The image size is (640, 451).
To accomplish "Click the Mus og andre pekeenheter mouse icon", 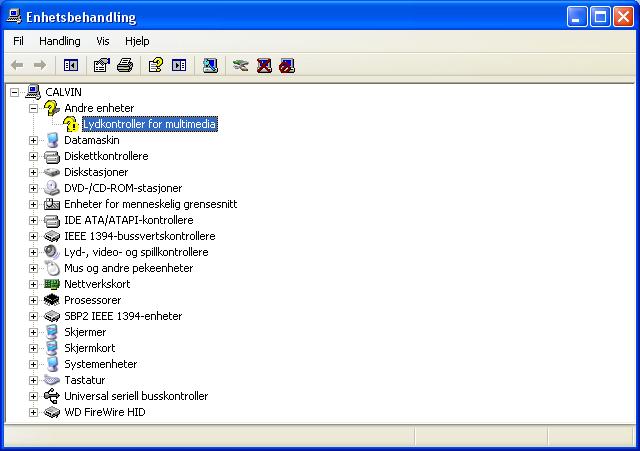I will [x=52, y=268].
